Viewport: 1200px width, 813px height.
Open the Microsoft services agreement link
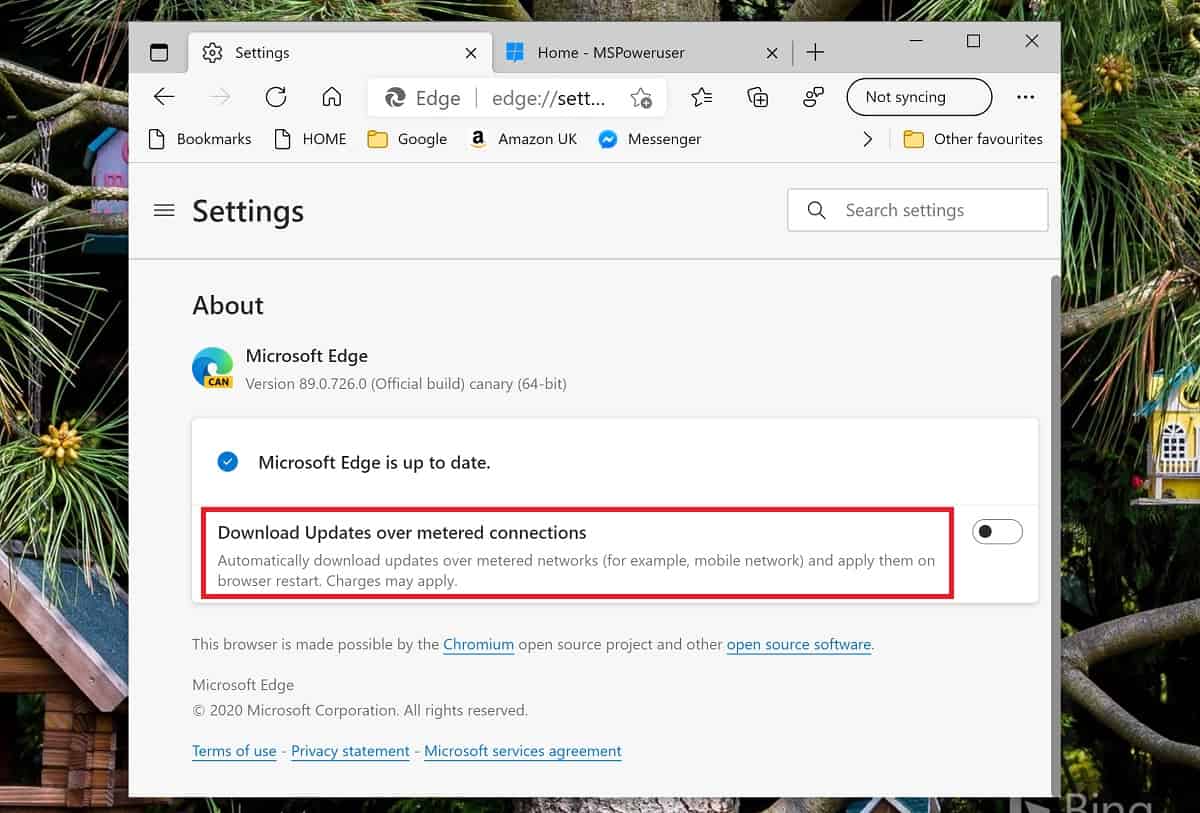coord(523,751)
